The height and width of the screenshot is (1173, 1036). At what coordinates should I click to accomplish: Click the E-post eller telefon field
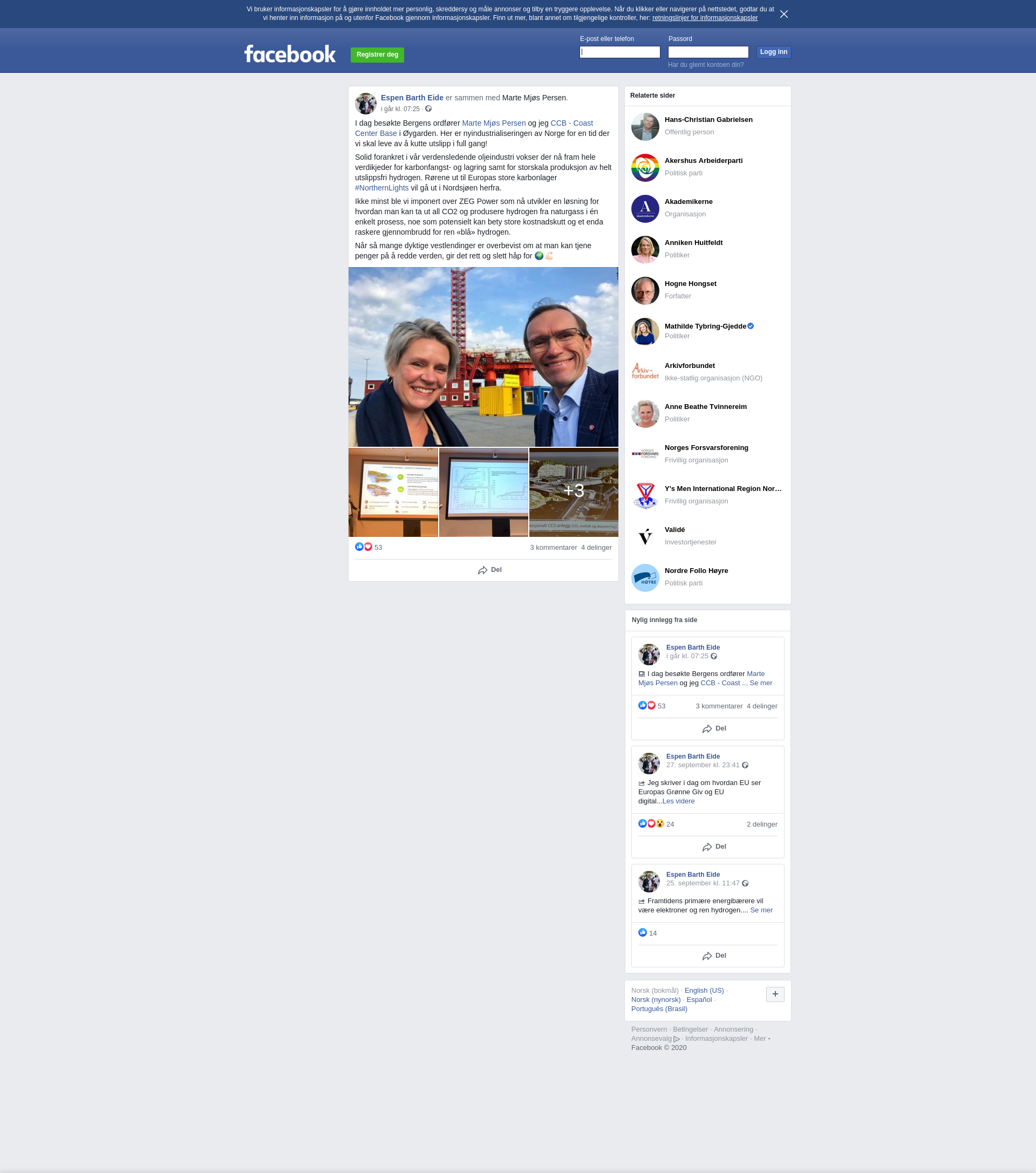619,52
